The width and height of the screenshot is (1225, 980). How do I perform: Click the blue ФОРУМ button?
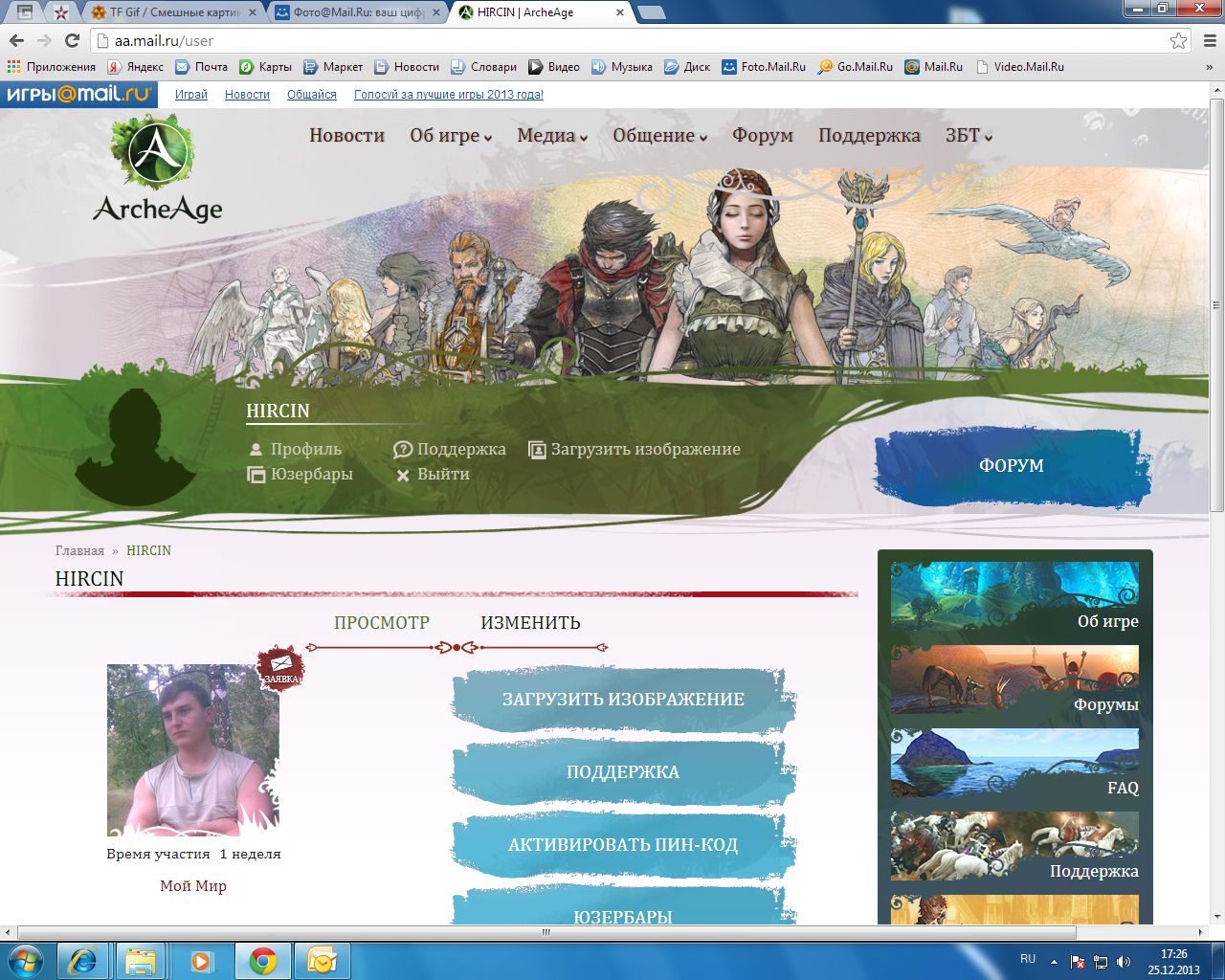(x=1012, y=466)
